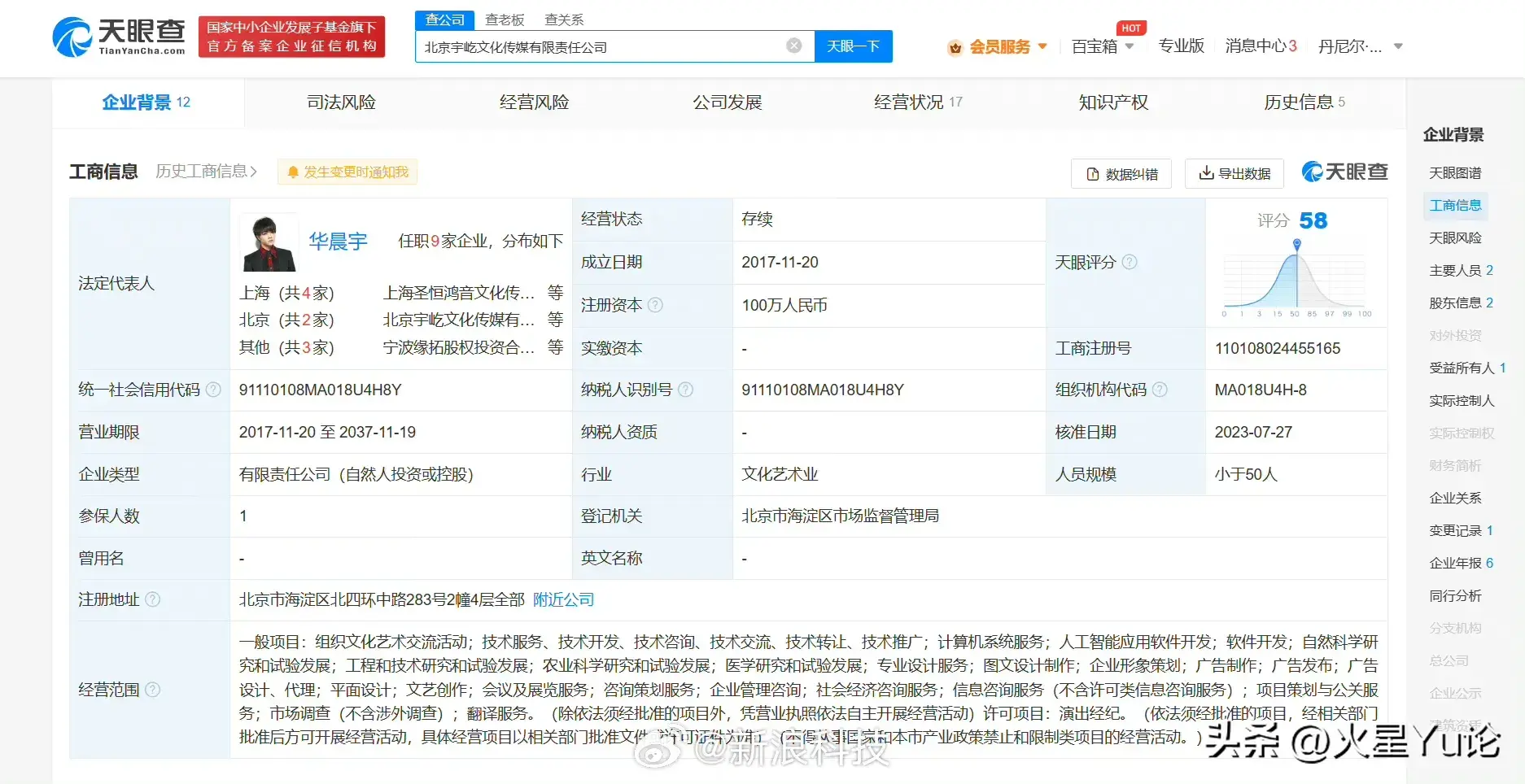This screenshot has height=784, width=1525.
Task: Click the help icon next to 注册资本
Action: [655, 305]
